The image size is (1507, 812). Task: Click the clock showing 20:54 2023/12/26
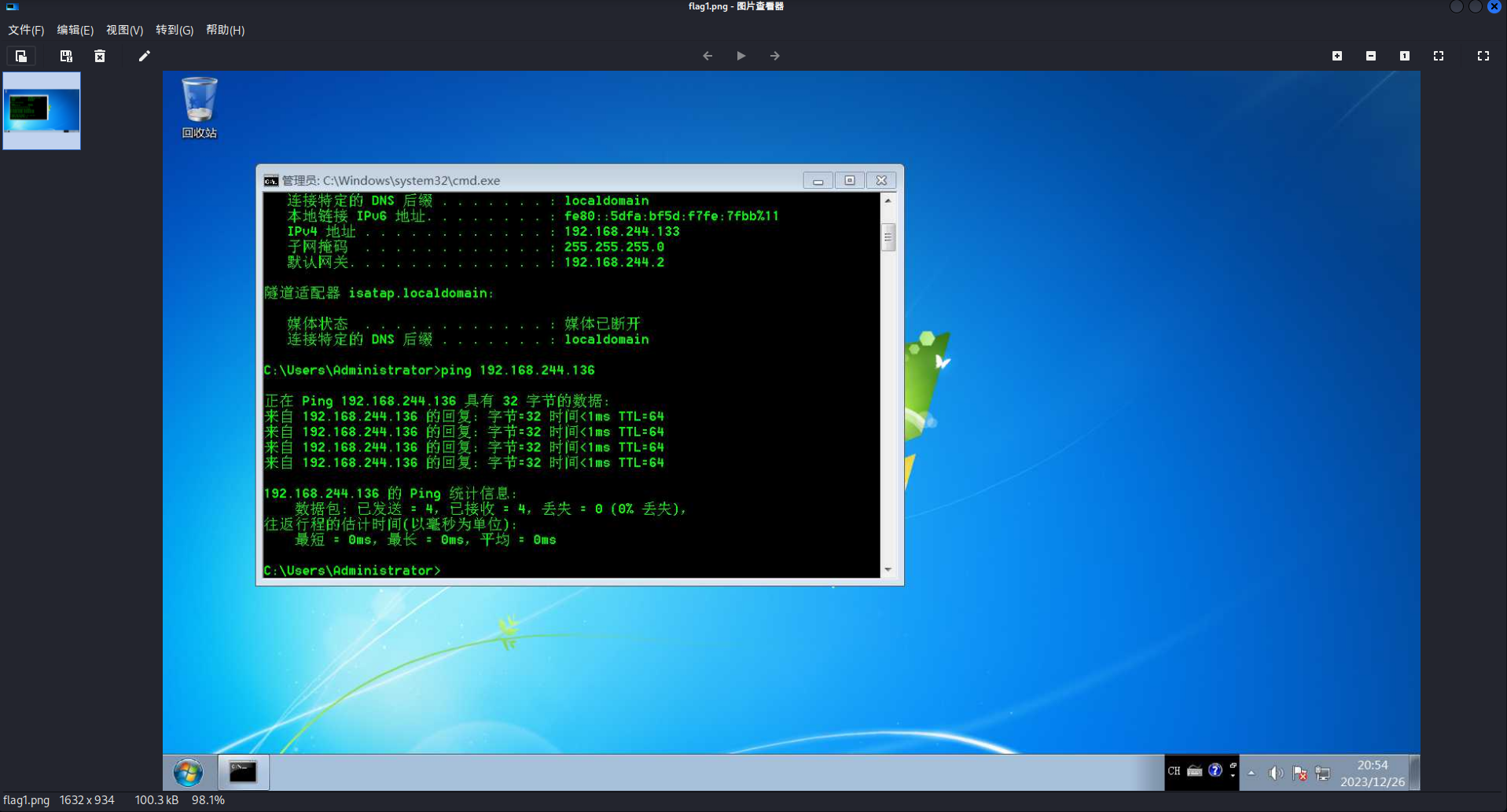(x=1373, y=773)
